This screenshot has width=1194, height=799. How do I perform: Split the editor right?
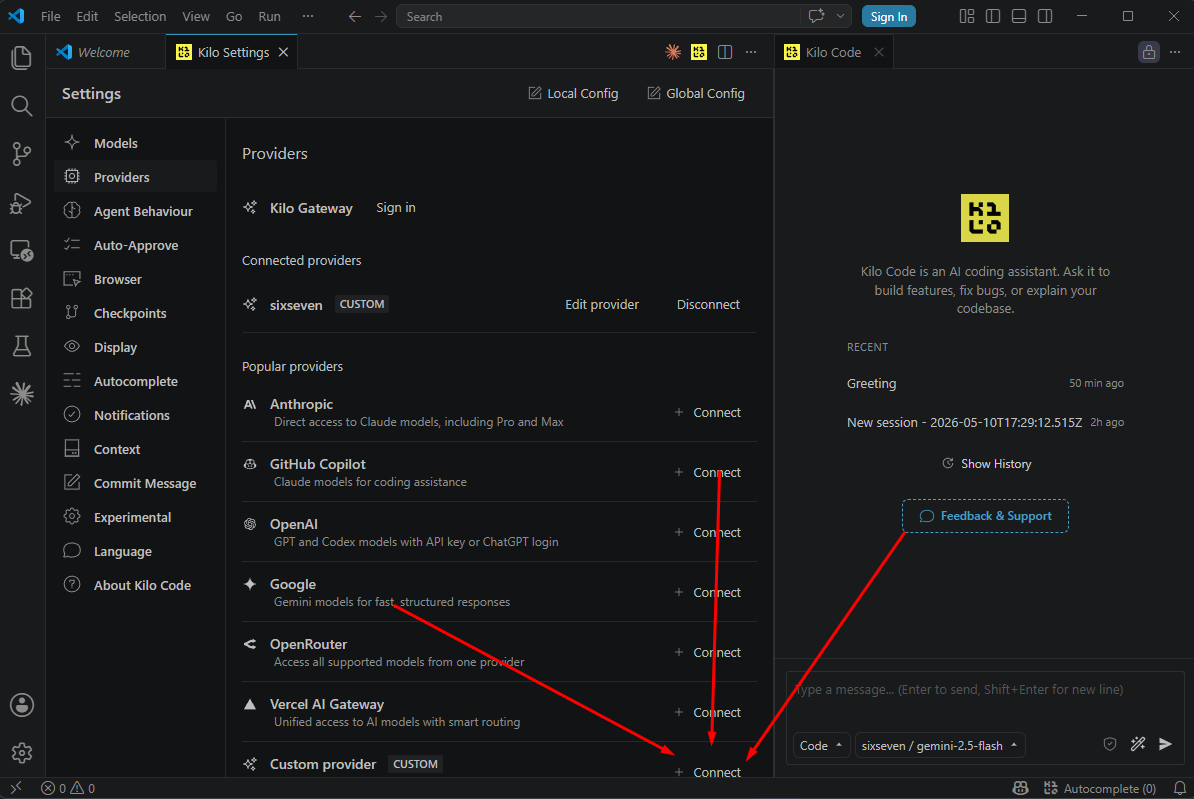pyautogui.click(x=725, y=52)
